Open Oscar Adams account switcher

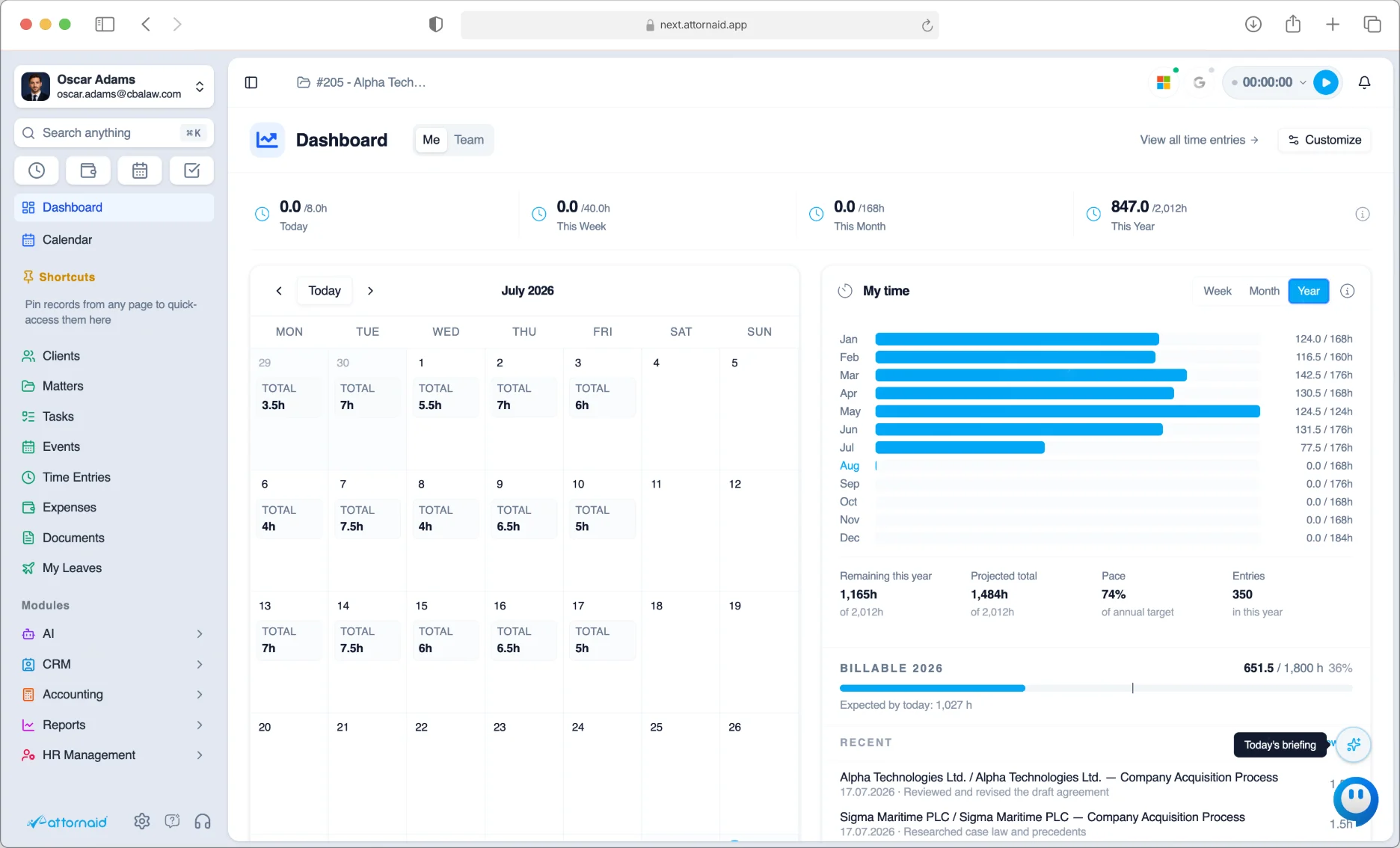(114, 87)
